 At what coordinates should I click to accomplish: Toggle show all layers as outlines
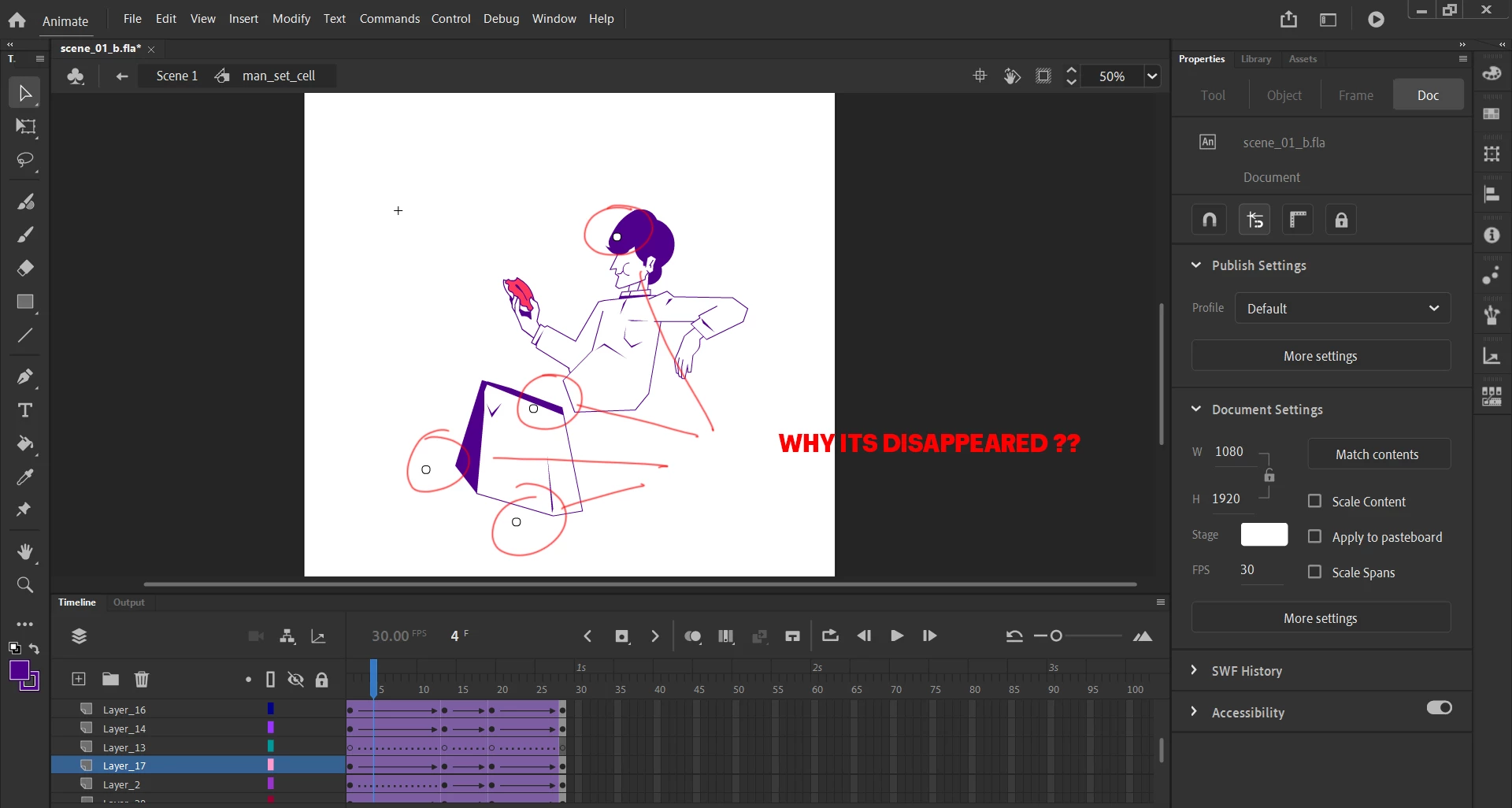pos(270,679)
